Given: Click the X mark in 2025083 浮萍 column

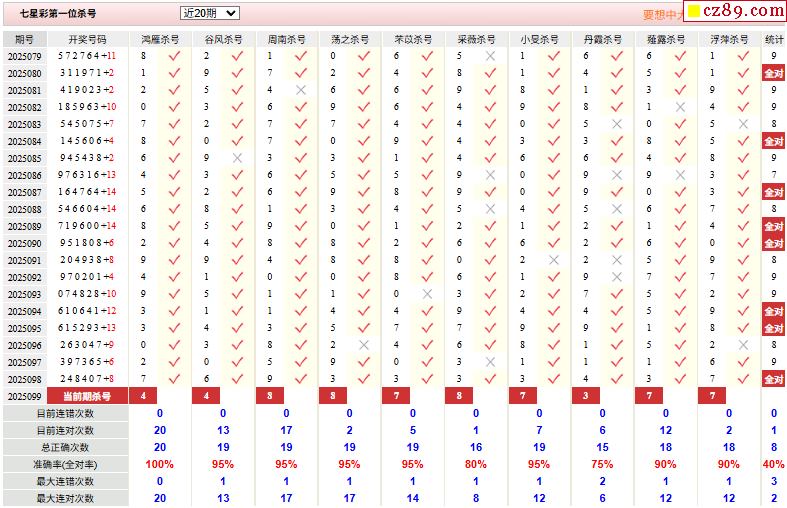Looking at the screenshot, I should [x=743, y=124].
